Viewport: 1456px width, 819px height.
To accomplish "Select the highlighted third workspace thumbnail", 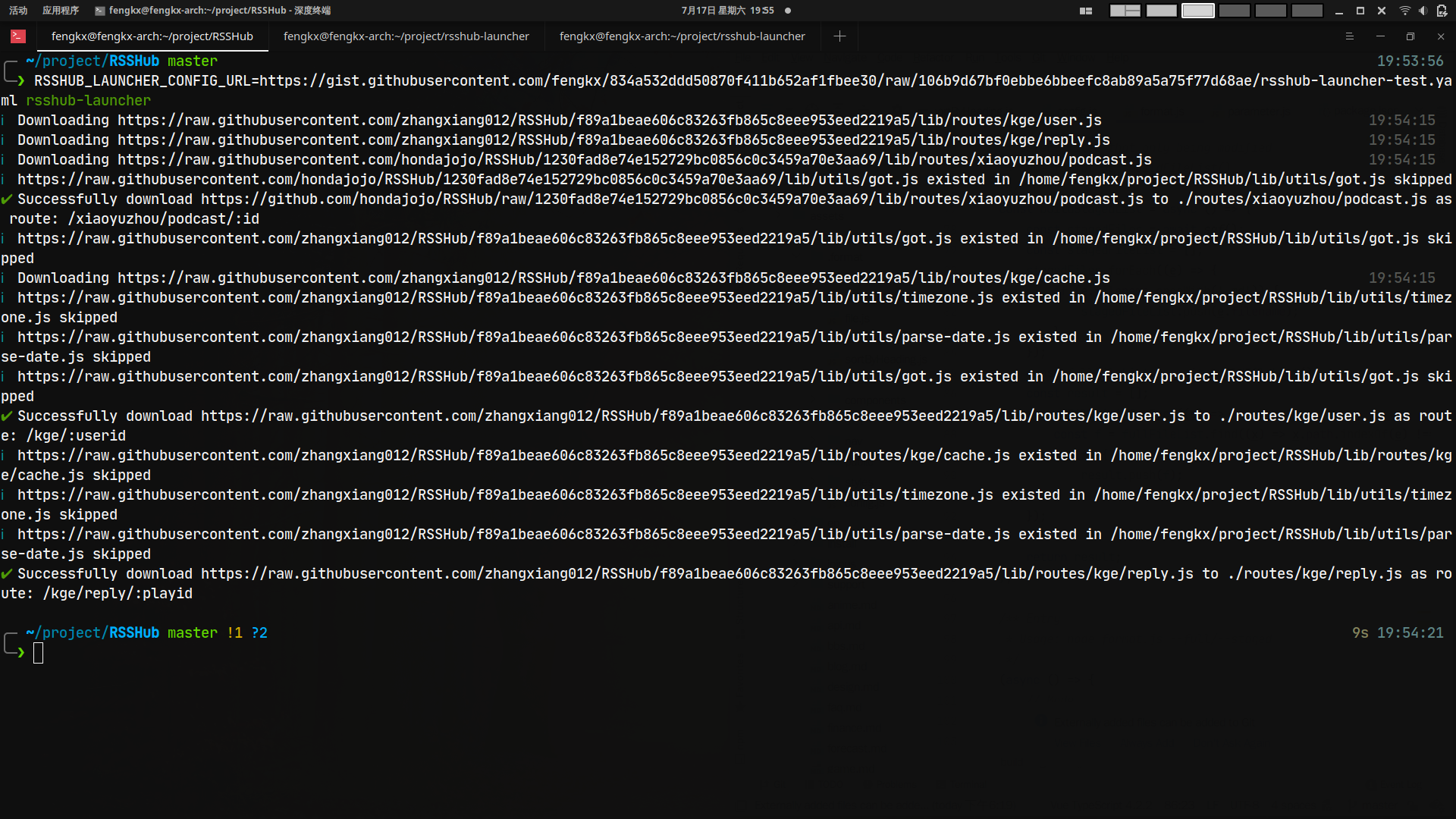I will click(x=1197, y=11).
